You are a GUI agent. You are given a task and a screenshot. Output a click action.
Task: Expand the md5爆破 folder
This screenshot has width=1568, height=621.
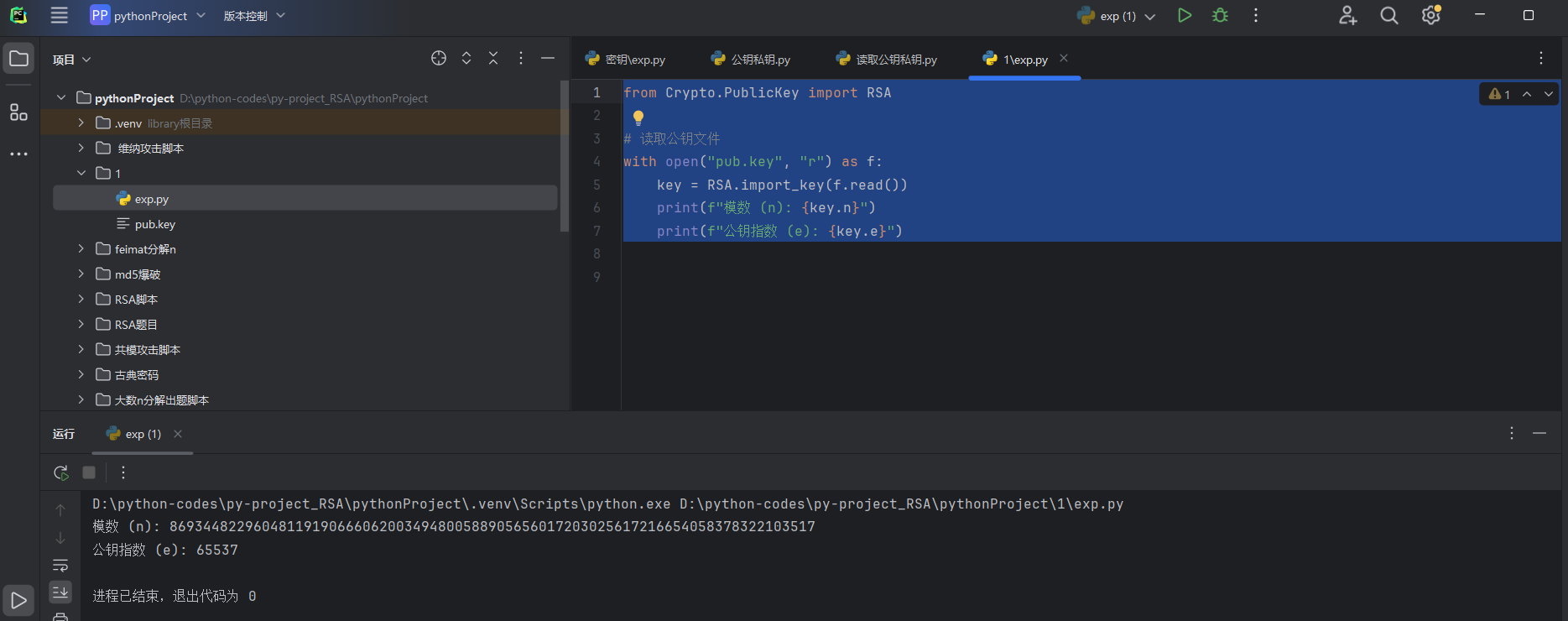[81, 274]
